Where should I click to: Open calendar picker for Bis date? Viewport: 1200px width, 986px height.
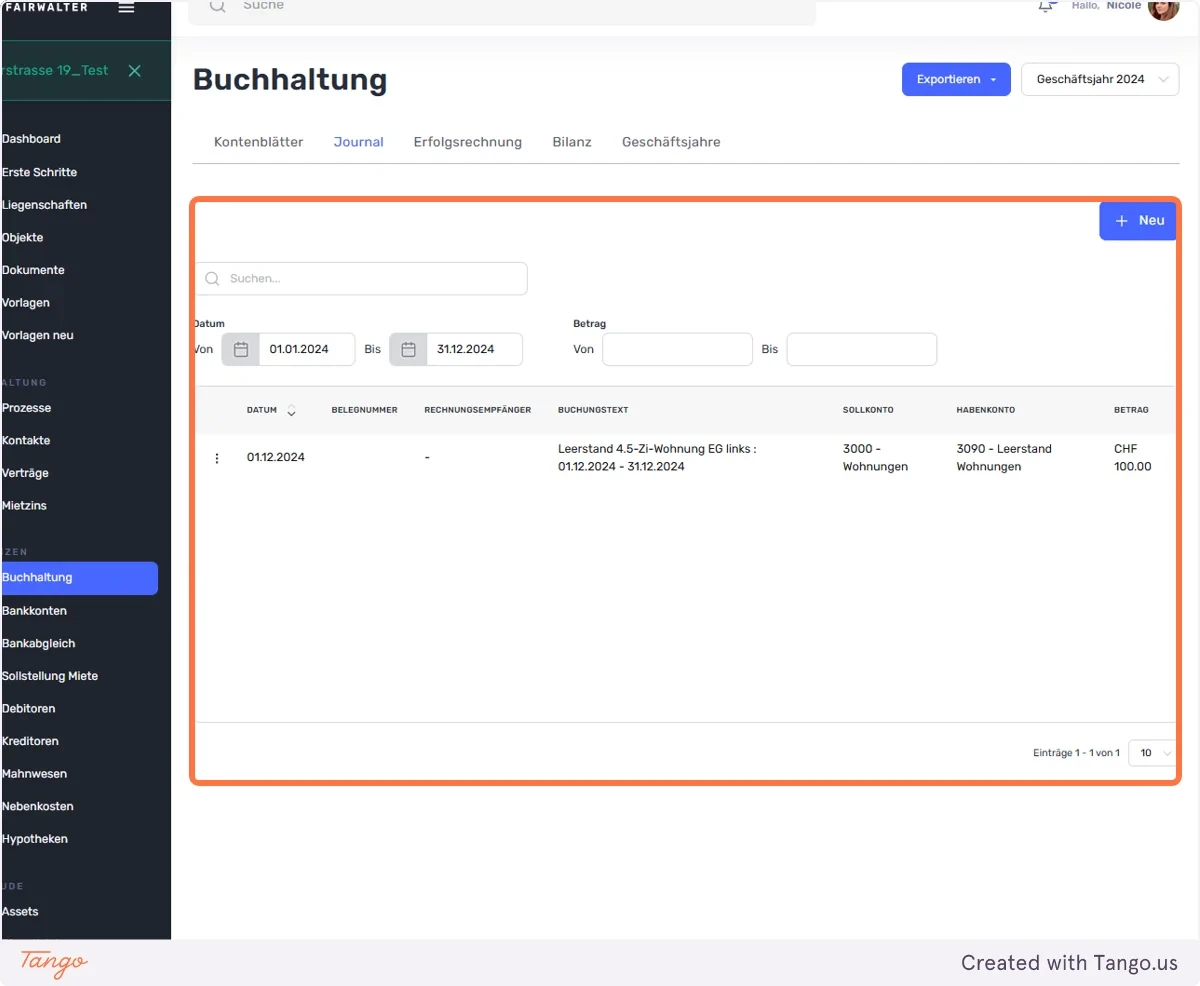coord(408,350)
